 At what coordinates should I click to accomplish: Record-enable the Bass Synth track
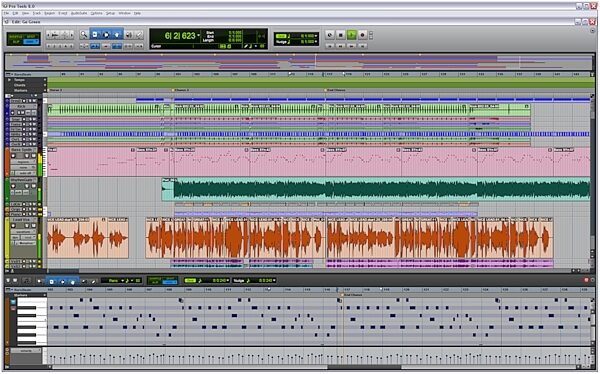13,156
